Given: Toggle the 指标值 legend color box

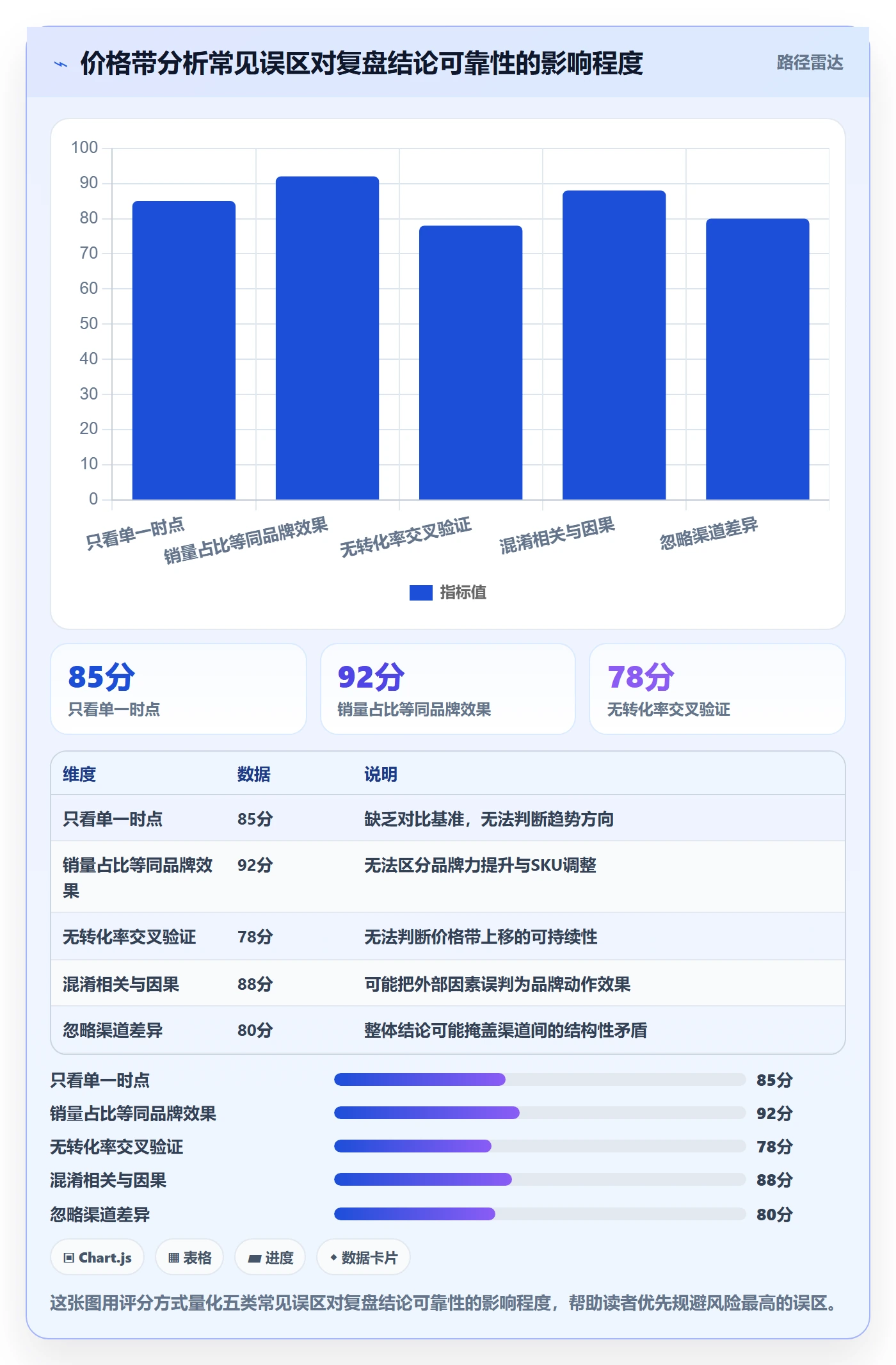Looking at the screenshot, I should tap(420, 592).
